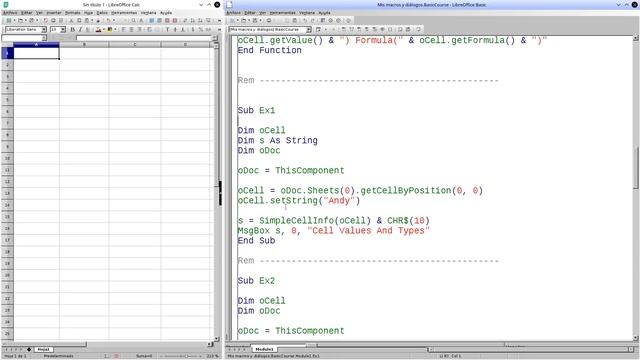Click the New spreadsheet icon in Calc
Screen dimensions: 640x360
coord(9,20)
